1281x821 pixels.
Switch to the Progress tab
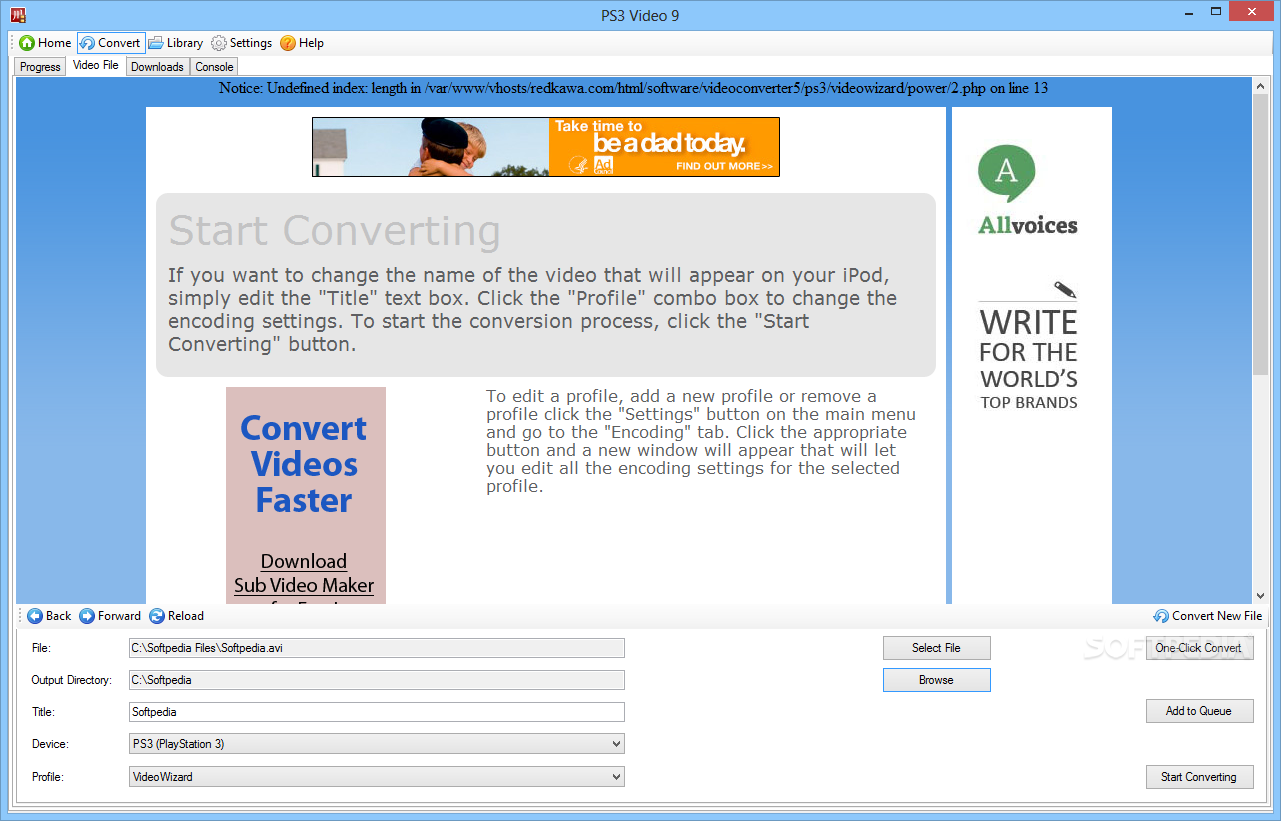coord(40,67)
